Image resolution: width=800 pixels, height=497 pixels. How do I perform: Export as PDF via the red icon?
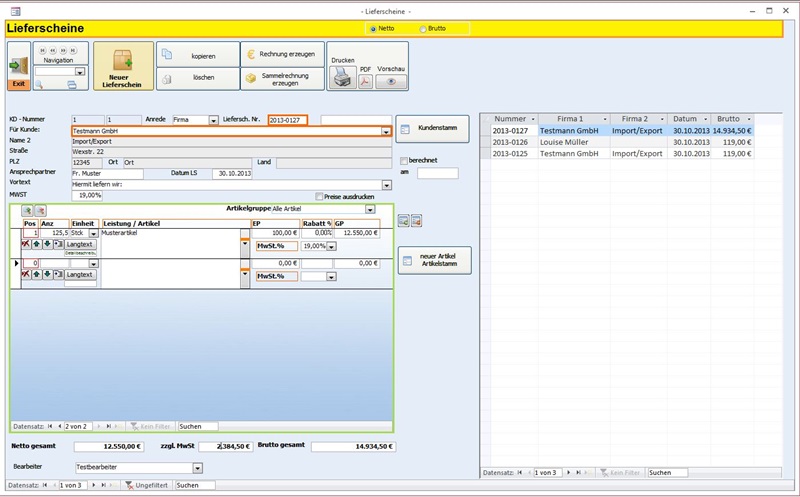pos(365,82)
